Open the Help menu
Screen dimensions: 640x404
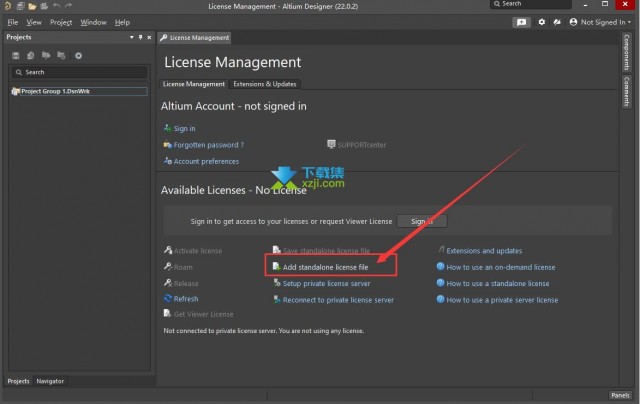(122, 22)
